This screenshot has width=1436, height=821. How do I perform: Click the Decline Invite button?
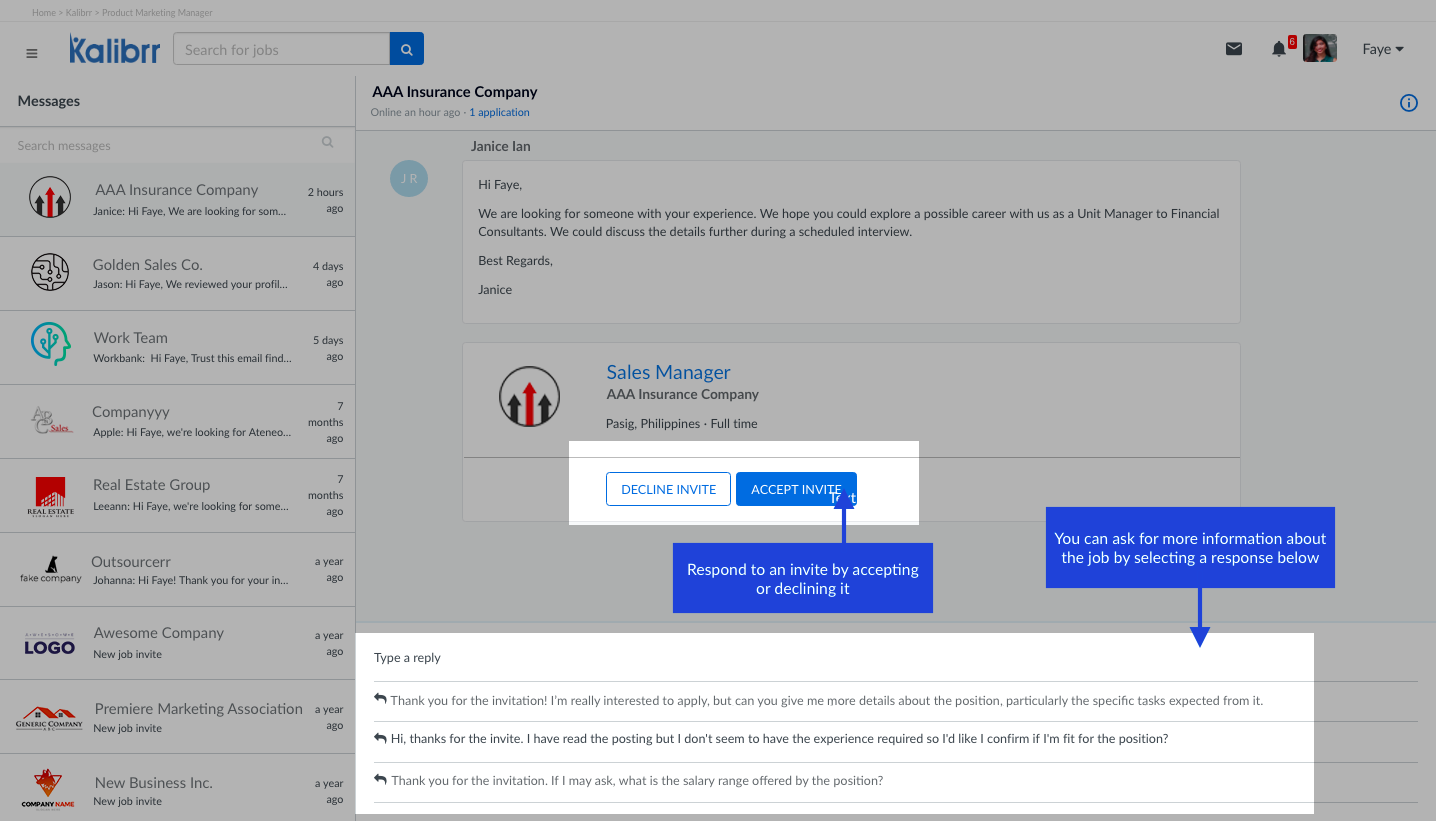[668, 489]
